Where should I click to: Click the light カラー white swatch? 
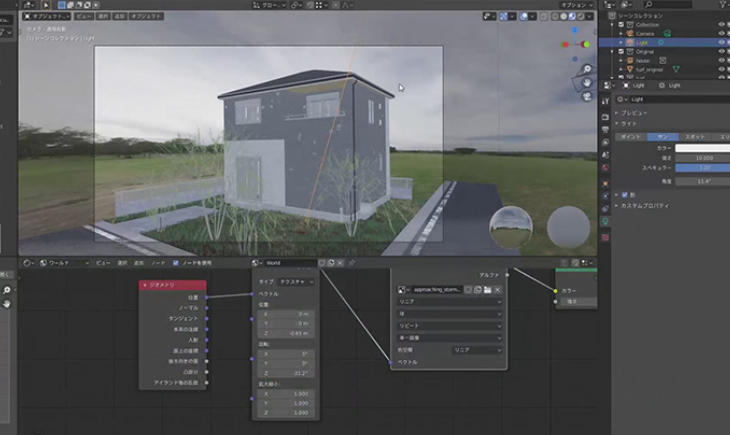pos(702,147)
